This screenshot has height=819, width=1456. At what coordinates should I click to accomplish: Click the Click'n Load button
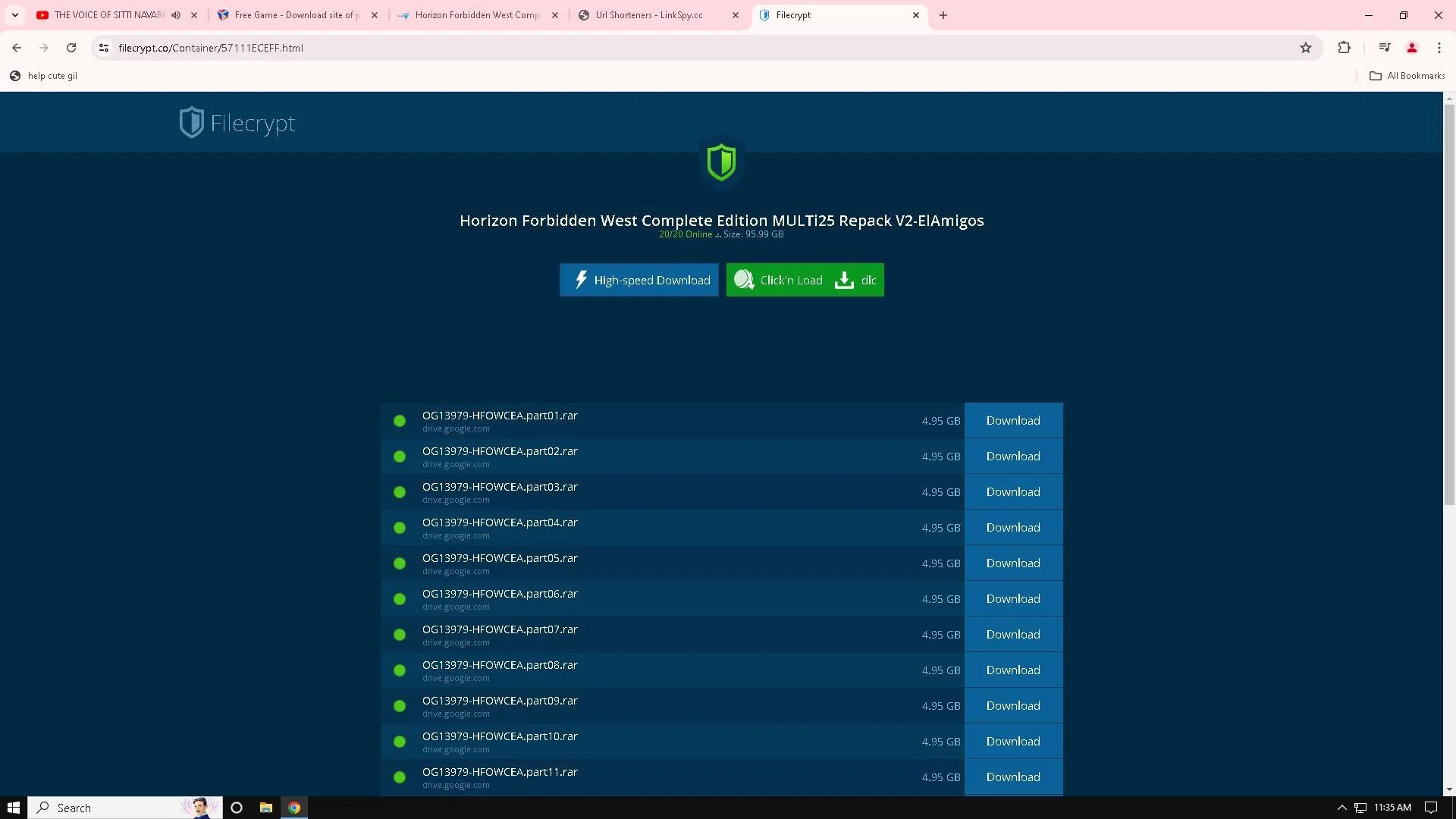[779, 280]
